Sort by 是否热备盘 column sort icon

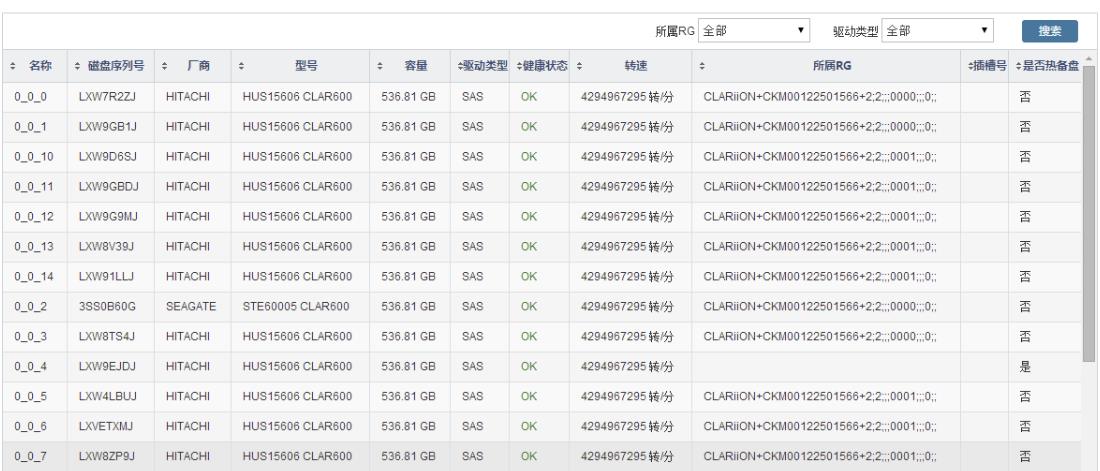1018,67
